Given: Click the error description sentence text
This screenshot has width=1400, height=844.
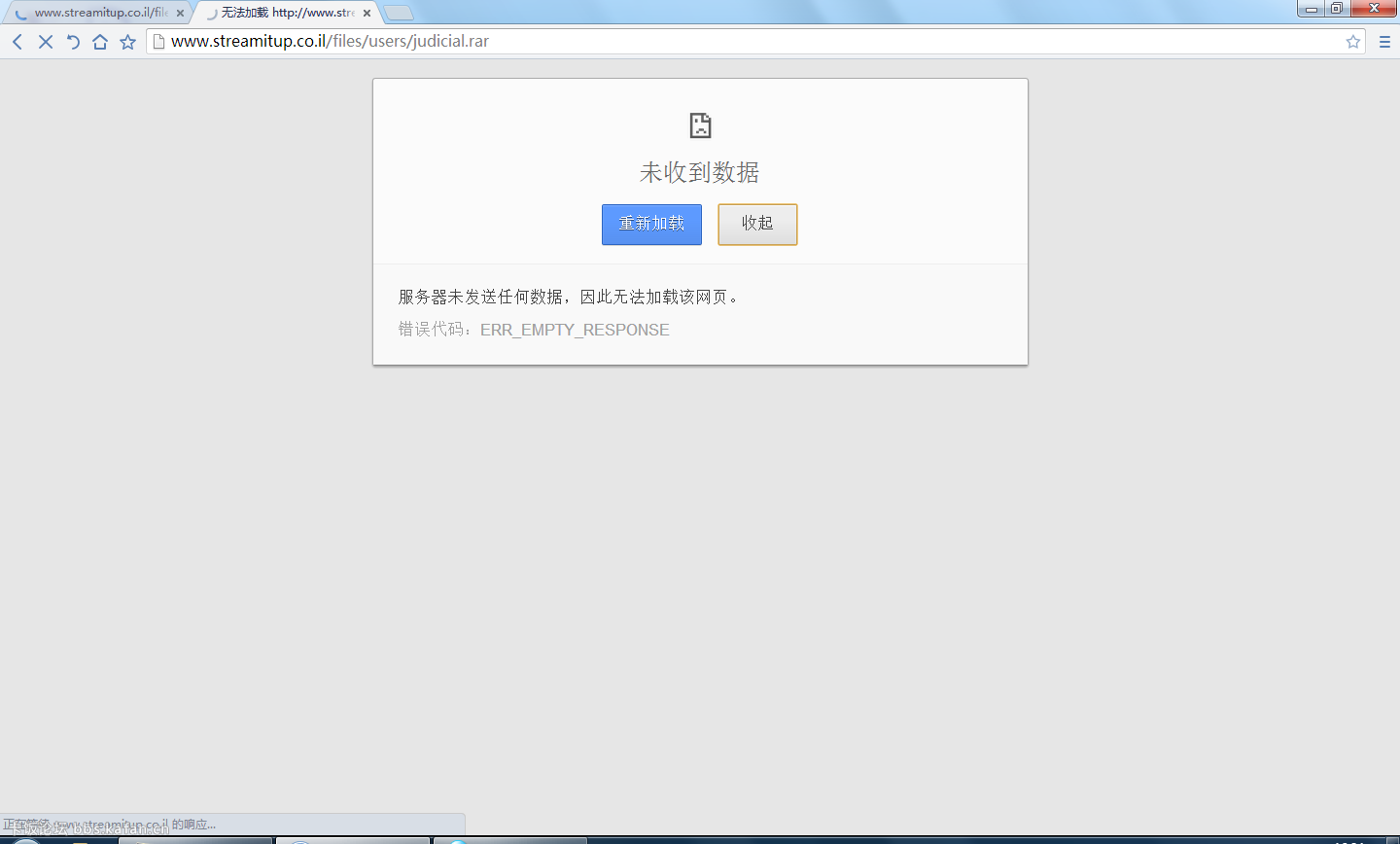Looking at the screenshot, I should click(x=569, y=298).
